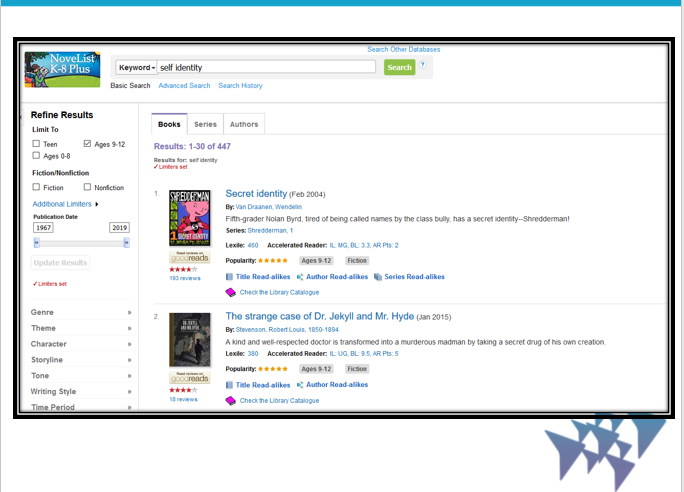
Task: Enable the Fiction checkbox
Action: tap(36, 187)
